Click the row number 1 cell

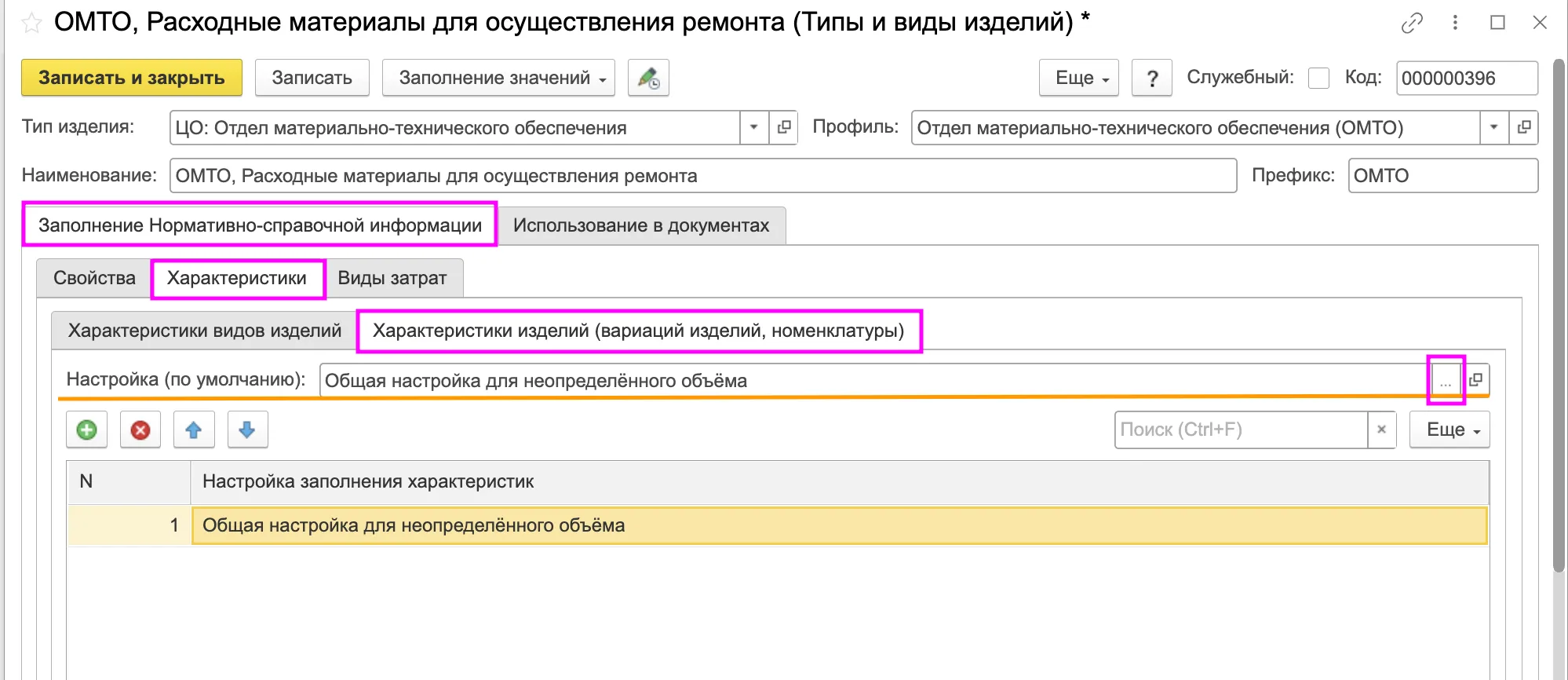[x=129, y=525]
